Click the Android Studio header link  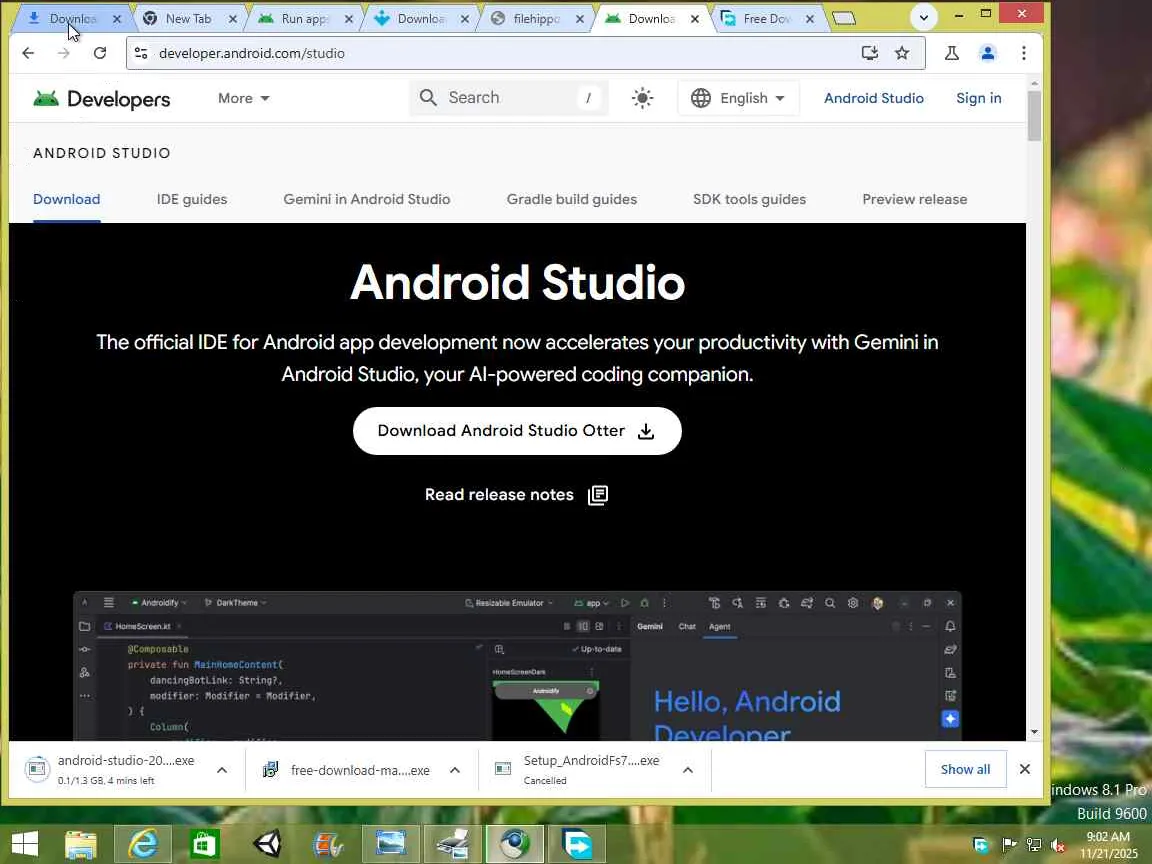(874, 98)
